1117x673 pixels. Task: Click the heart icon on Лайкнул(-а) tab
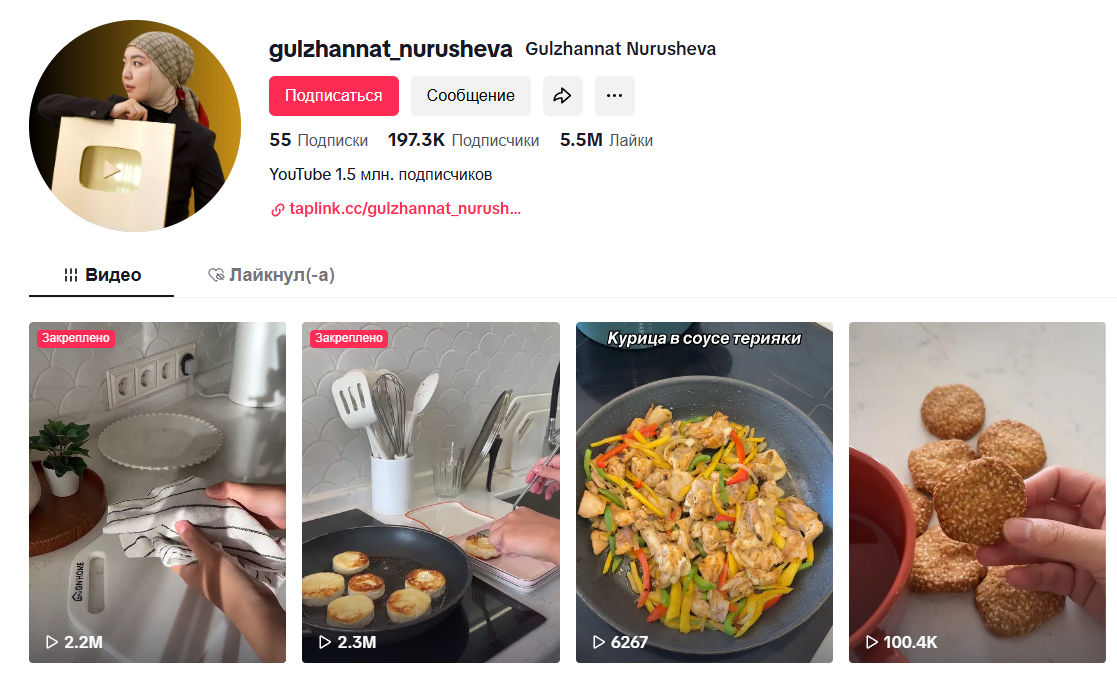tap(216, 275)
